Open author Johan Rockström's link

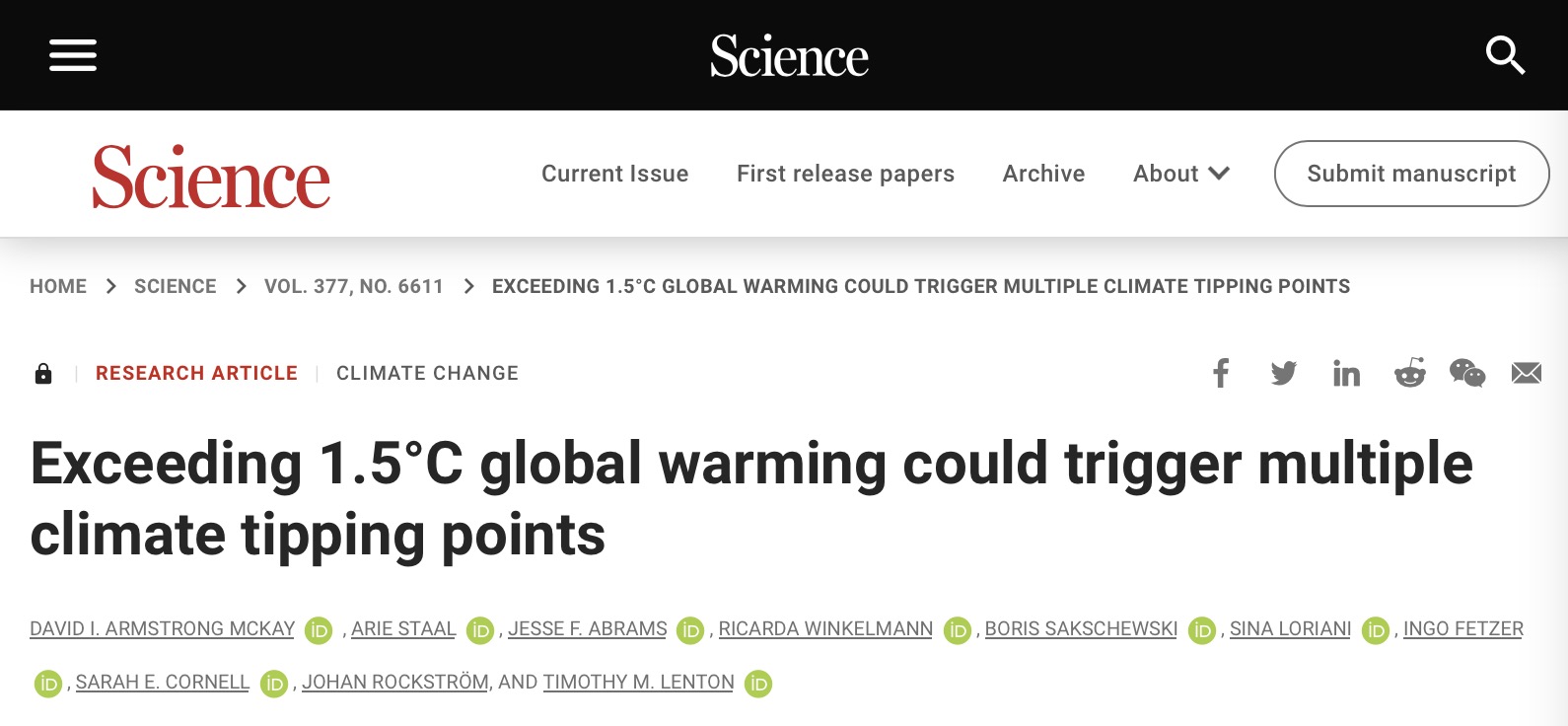395,683
